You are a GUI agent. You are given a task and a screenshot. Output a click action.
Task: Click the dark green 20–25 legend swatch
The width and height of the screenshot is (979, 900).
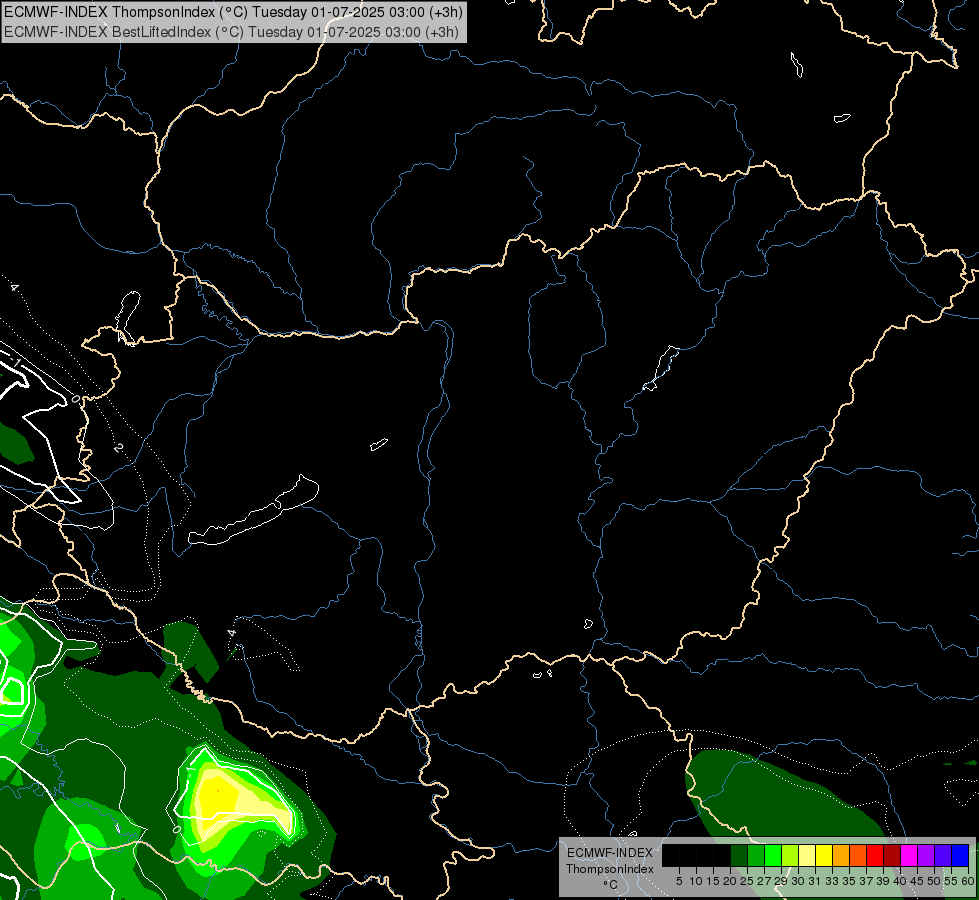pos(739,855)
